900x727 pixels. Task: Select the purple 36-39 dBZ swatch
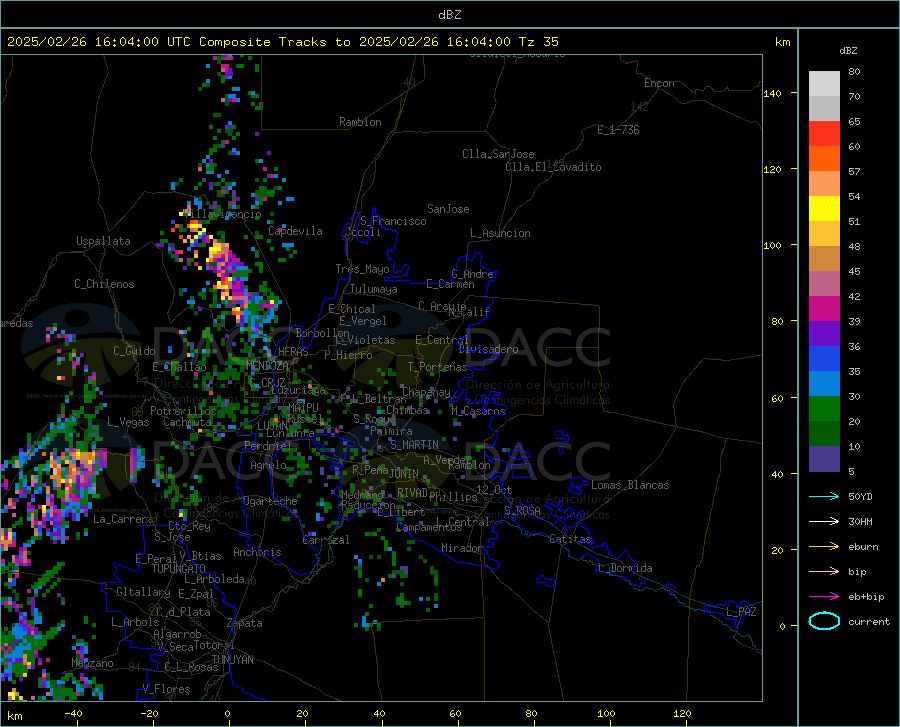824,333
